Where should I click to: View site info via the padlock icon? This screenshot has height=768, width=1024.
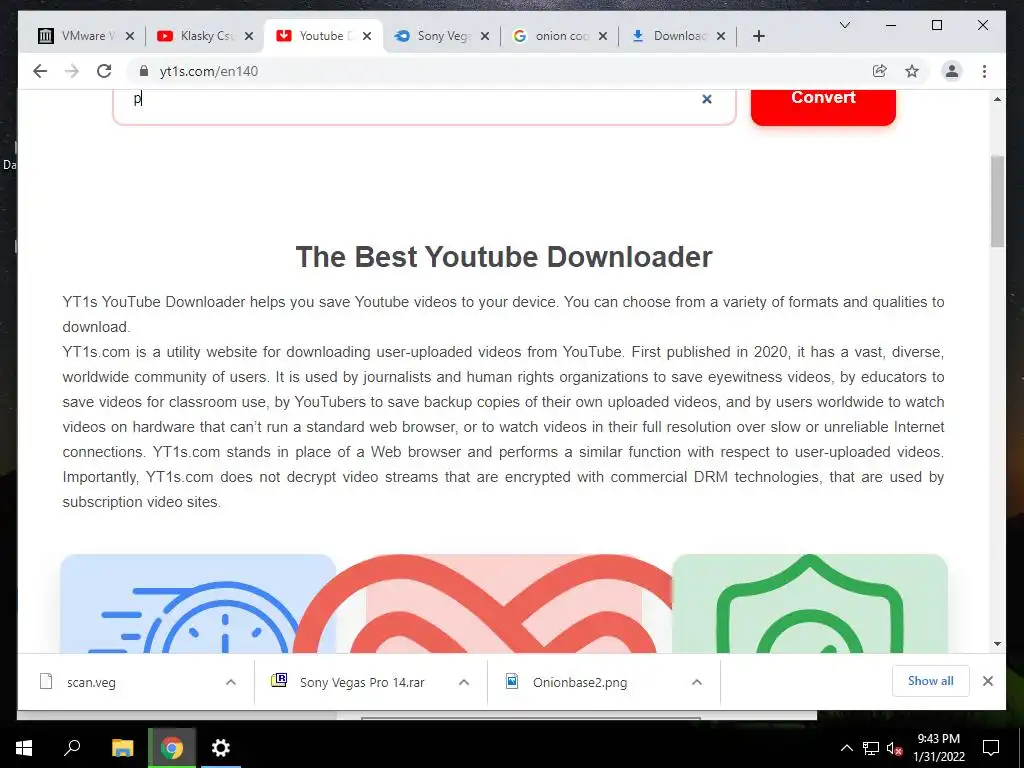(144, 71)
